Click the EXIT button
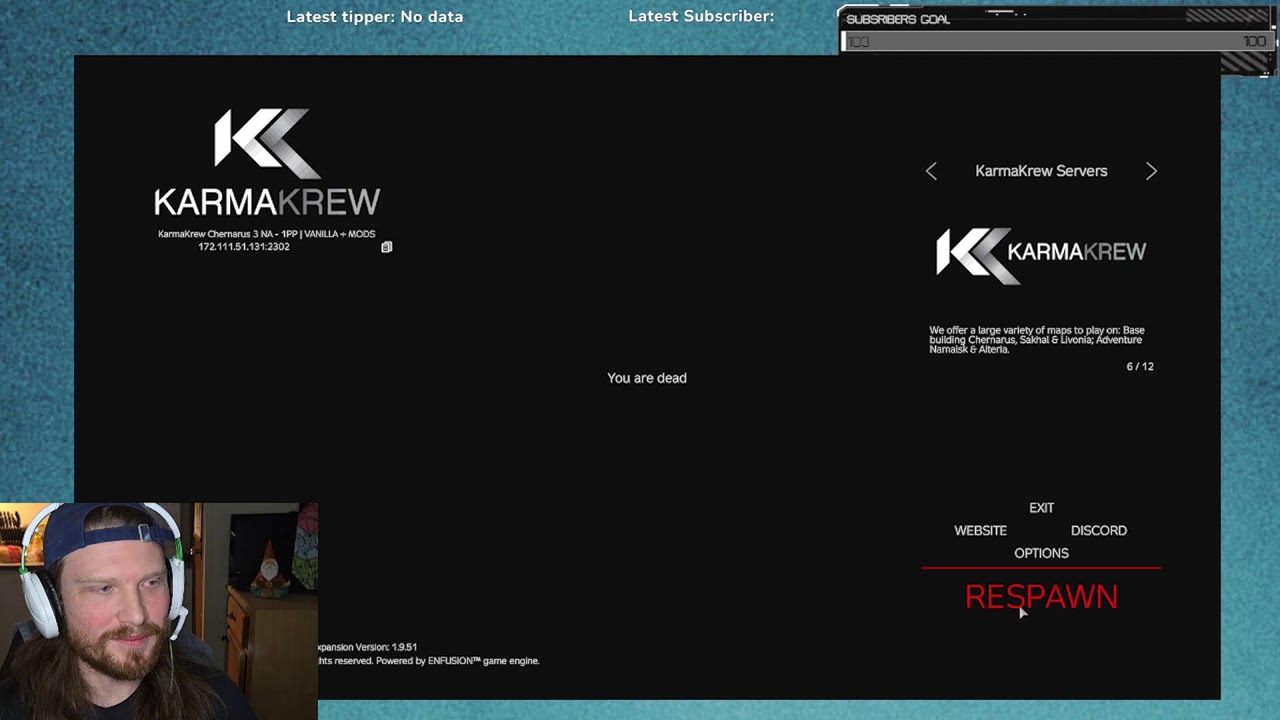1280x720 pixels. [x=1041, y=508]
